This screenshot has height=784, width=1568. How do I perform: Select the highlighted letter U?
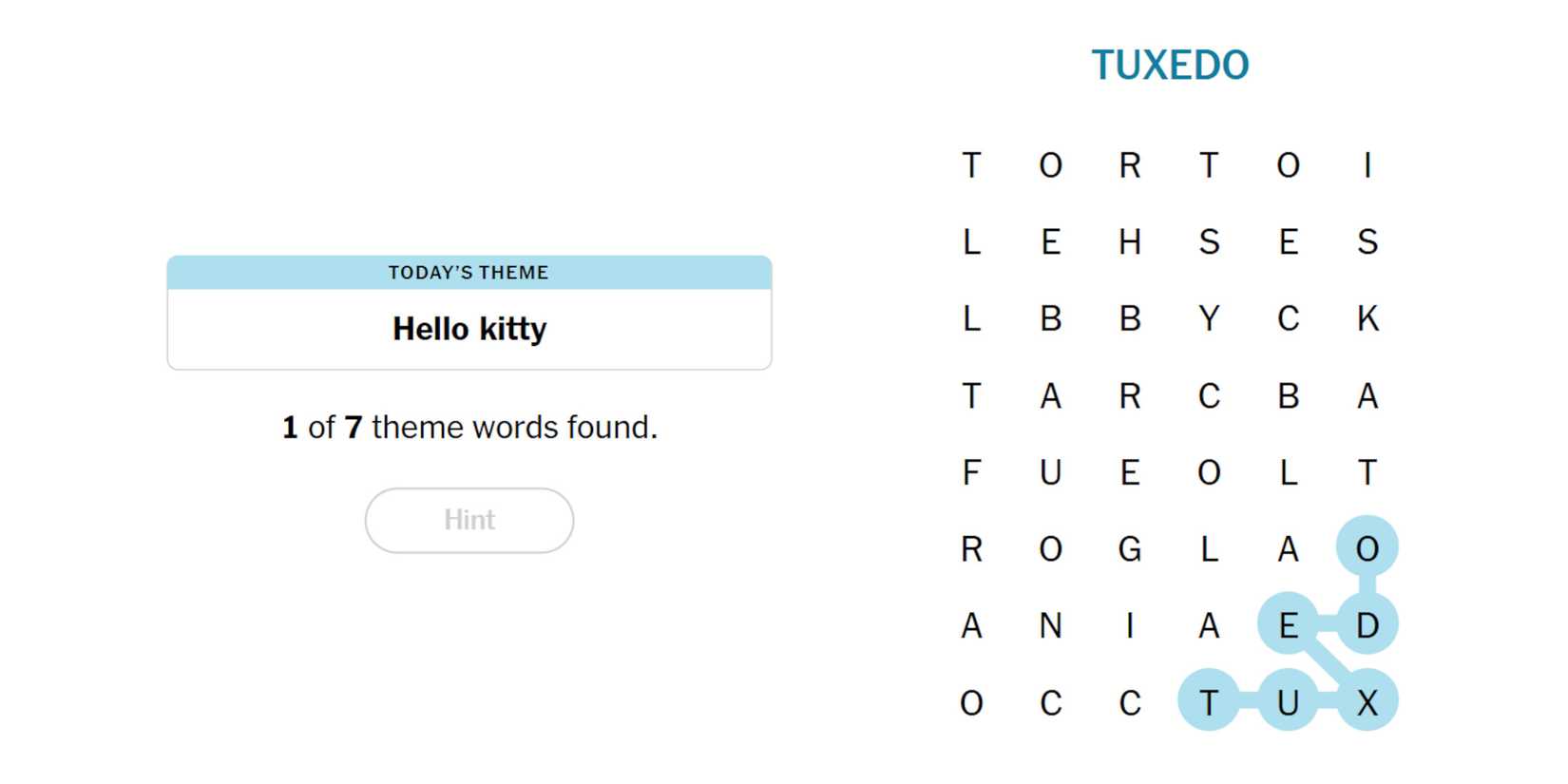click(1288, 703)
